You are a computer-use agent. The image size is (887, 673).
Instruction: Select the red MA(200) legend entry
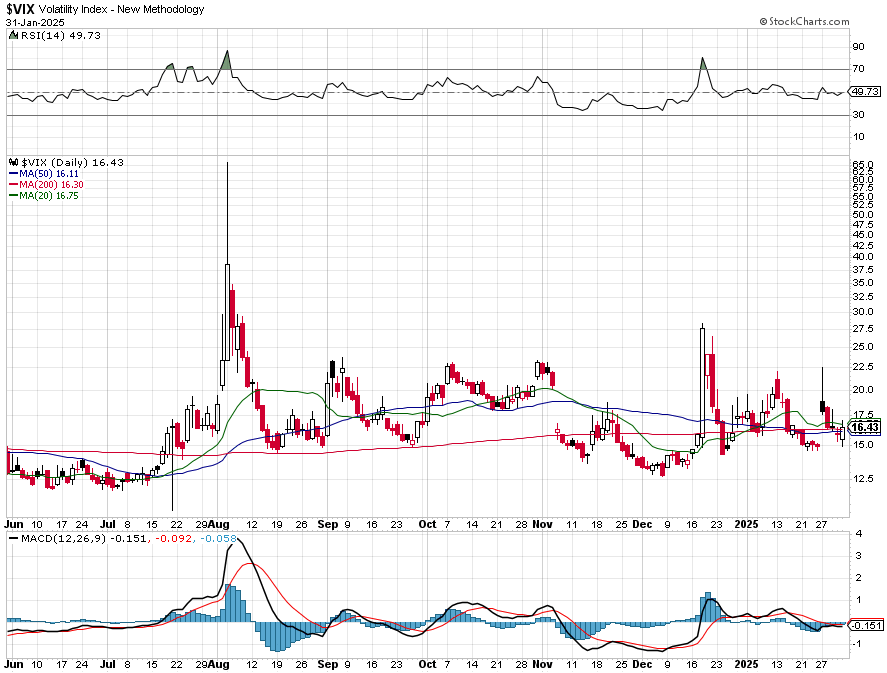tap(46, 184)
